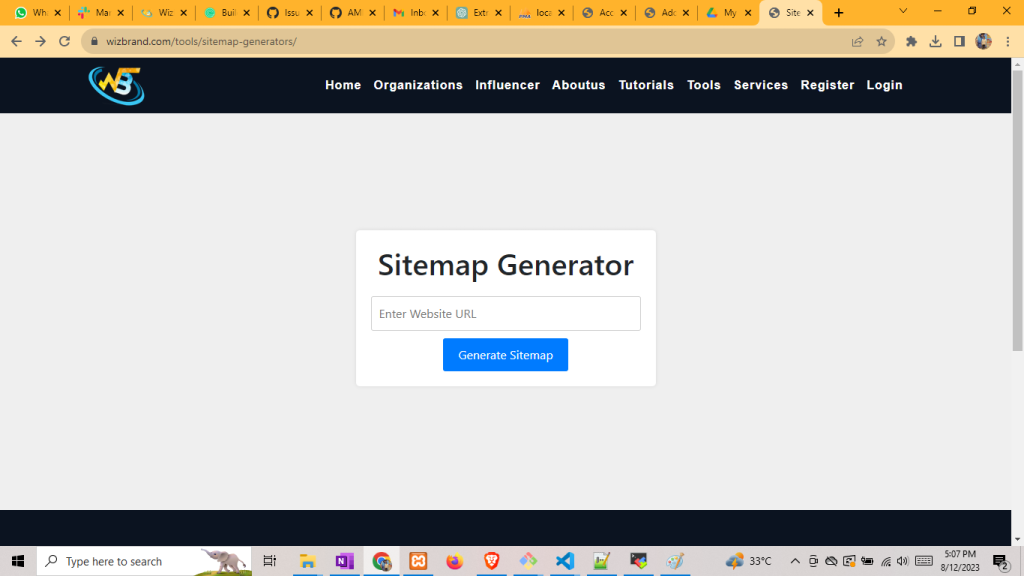Click the WizBrand logo in header

pos(116,85)
